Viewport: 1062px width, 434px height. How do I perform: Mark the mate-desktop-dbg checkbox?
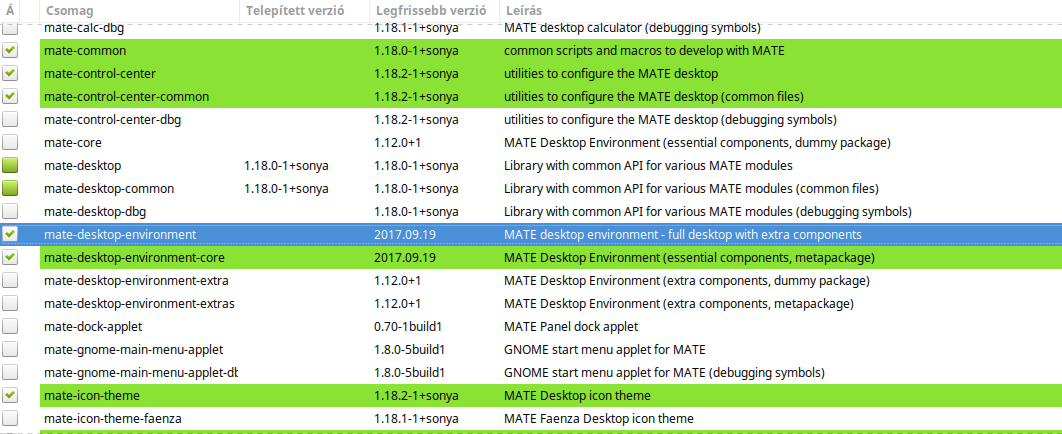pyautogui.click(x=10, y=211)
